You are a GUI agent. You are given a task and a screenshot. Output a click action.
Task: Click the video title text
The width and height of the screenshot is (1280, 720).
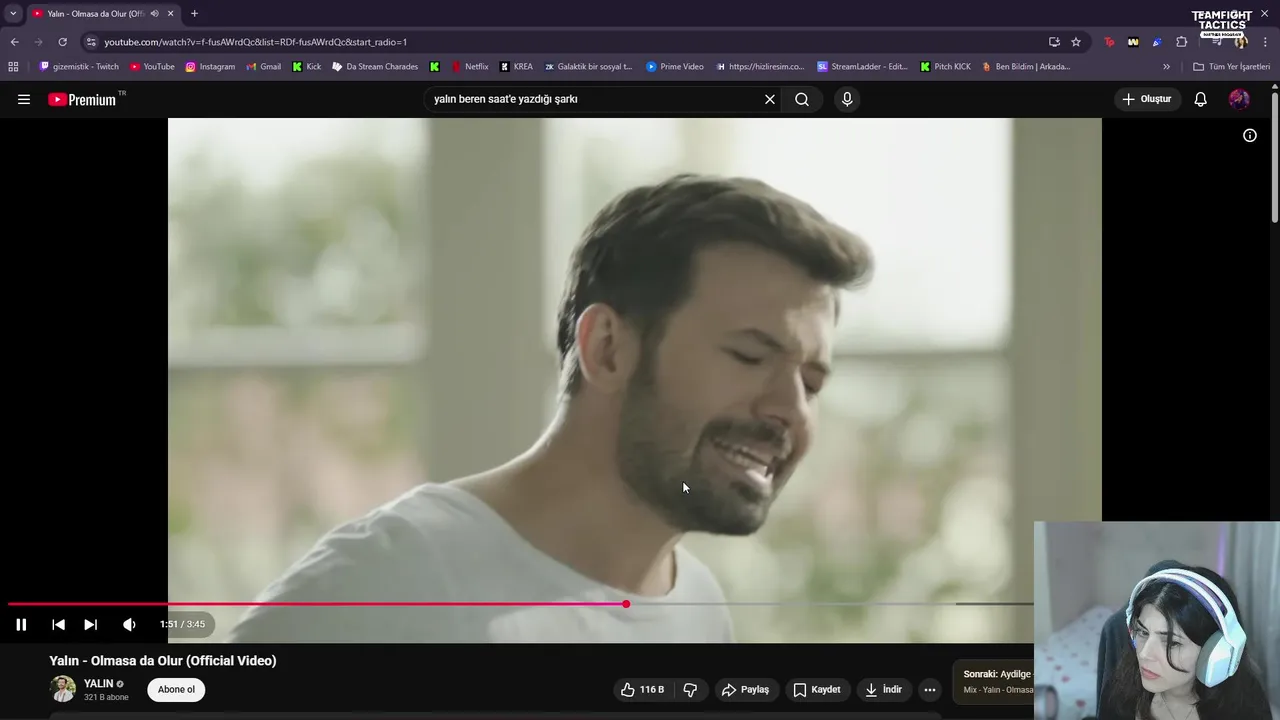(163, 661)
